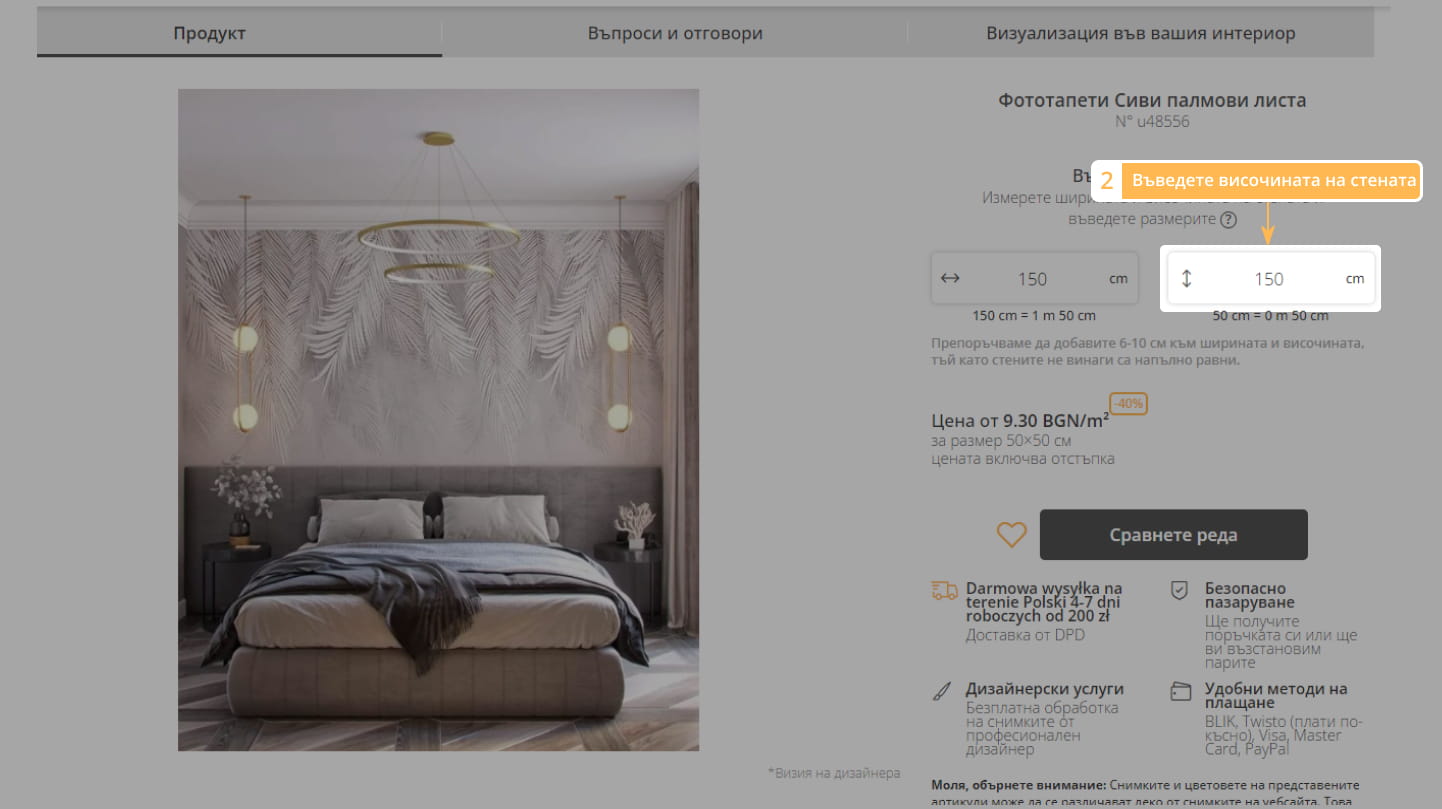Click the designer services brush icon
The width and height of the screenshot is (1442, 809).
click(x=942, y=691)
